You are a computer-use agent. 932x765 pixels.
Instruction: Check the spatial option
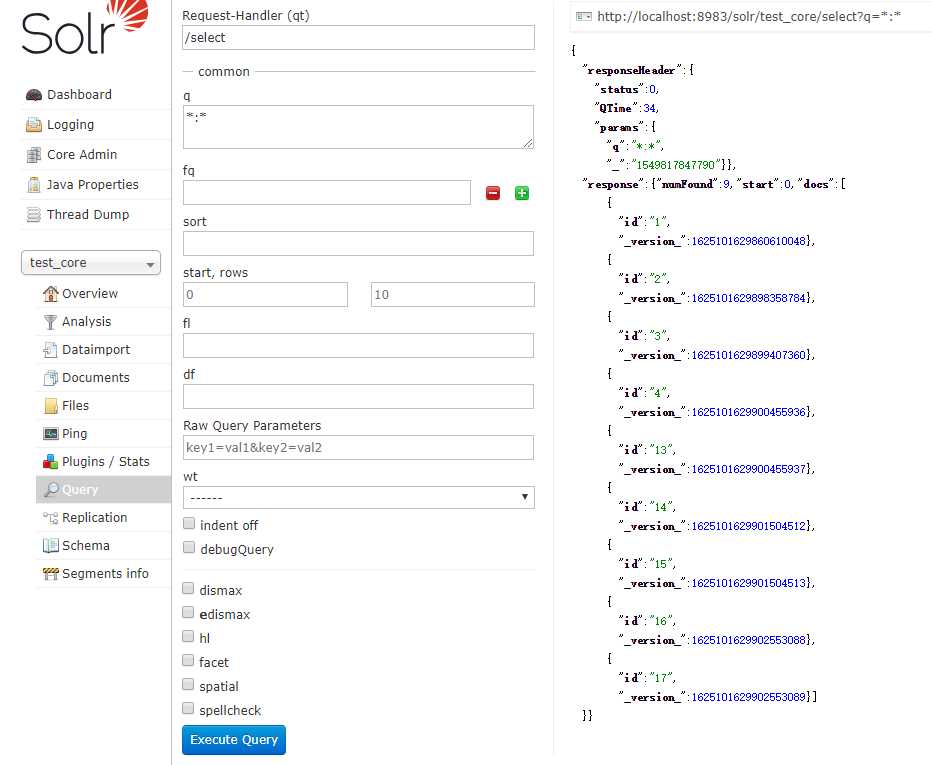(x=188, y=685)
